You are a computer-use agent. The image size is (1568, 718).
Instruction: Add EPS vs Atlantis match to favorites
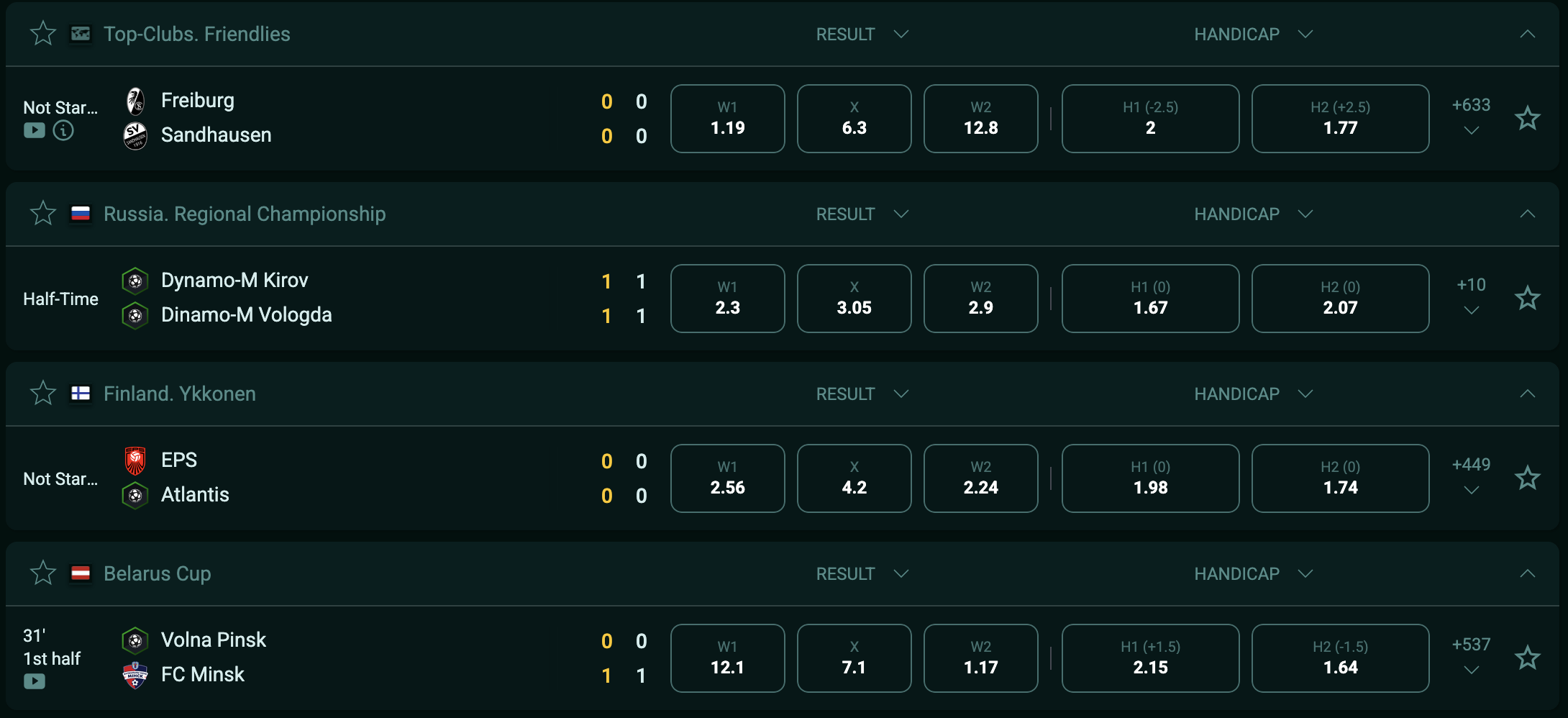tap(1527, 478)
